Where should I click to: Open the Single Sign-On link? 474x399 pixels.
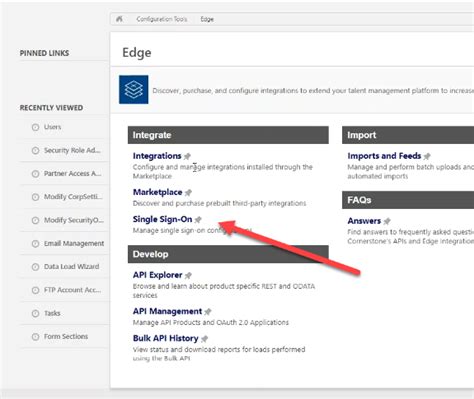click(x=162, y=219)
